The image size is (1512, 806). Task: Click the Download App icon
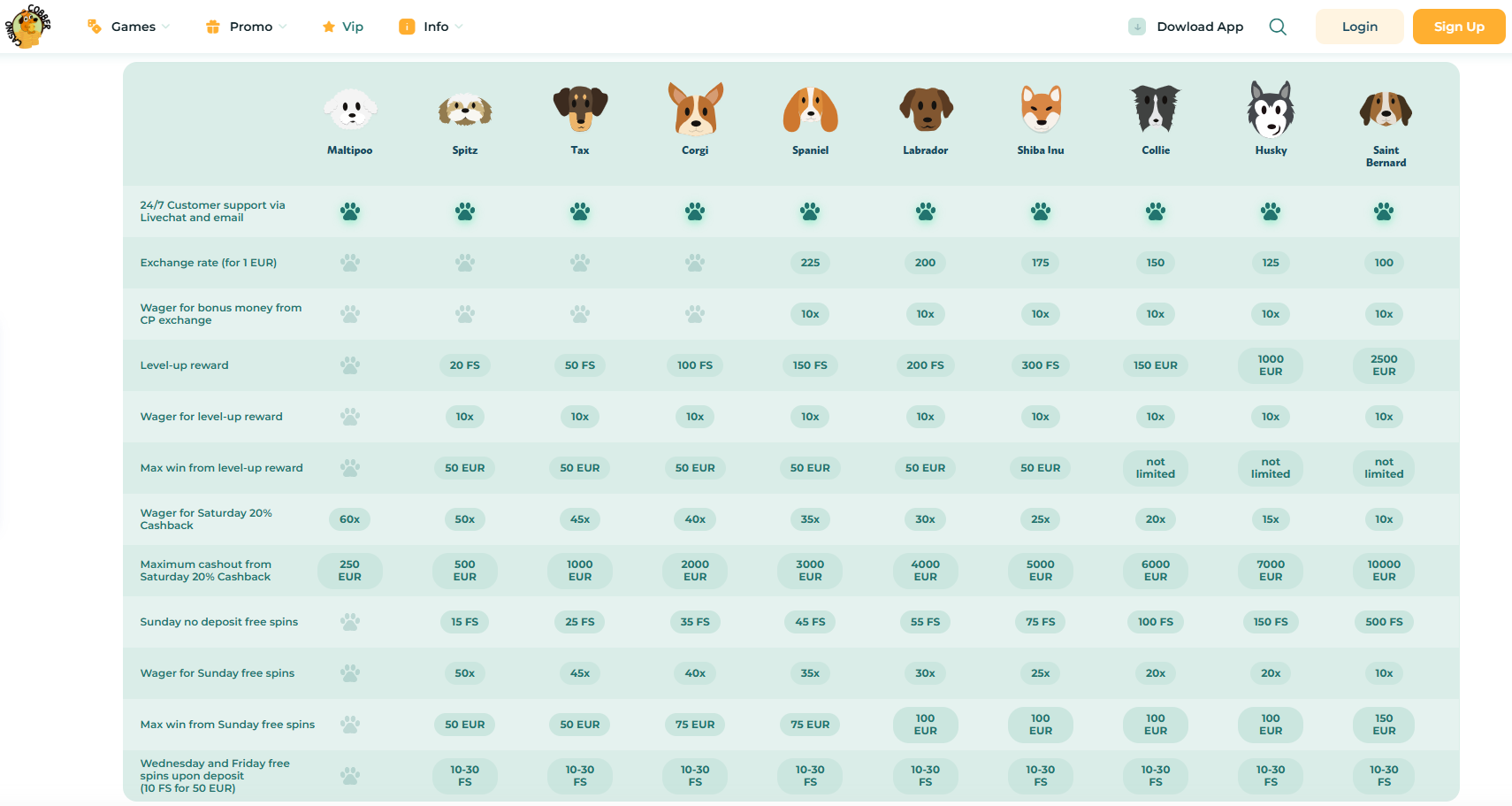pos(1137,27)
